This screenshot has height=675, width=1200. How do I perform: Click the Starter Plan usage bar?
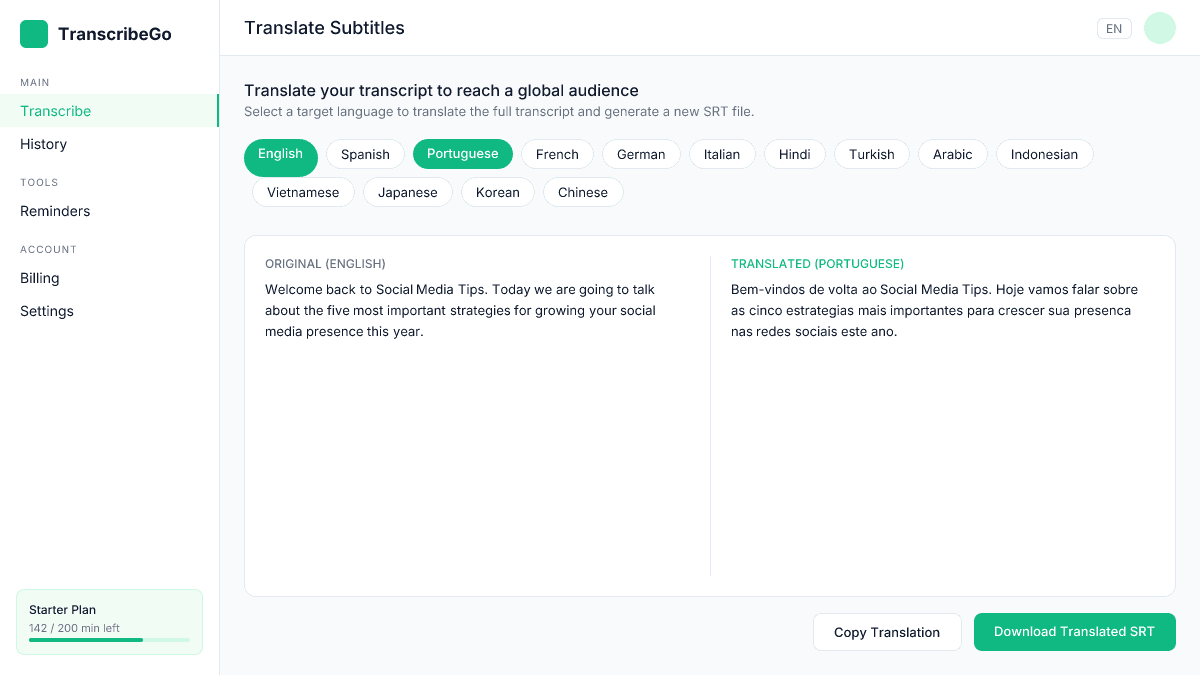[85, 639]
